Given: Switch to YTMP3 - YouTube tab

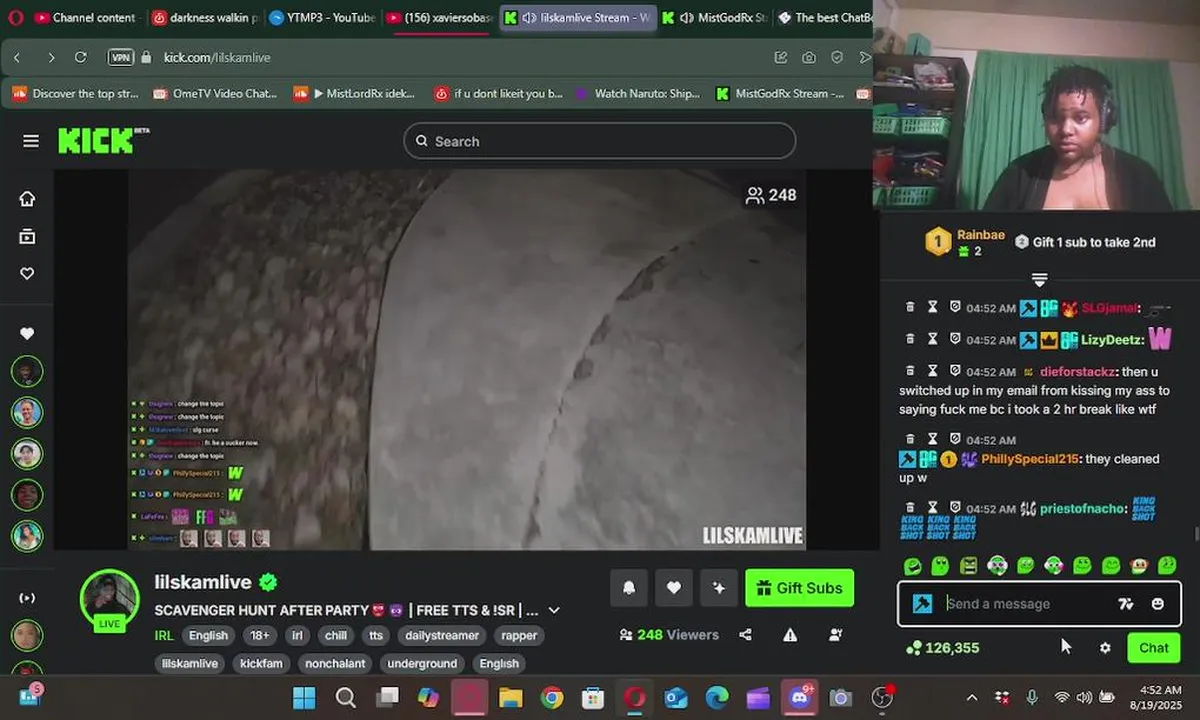Looking at the screenshot, I should [x=322, y=18].
